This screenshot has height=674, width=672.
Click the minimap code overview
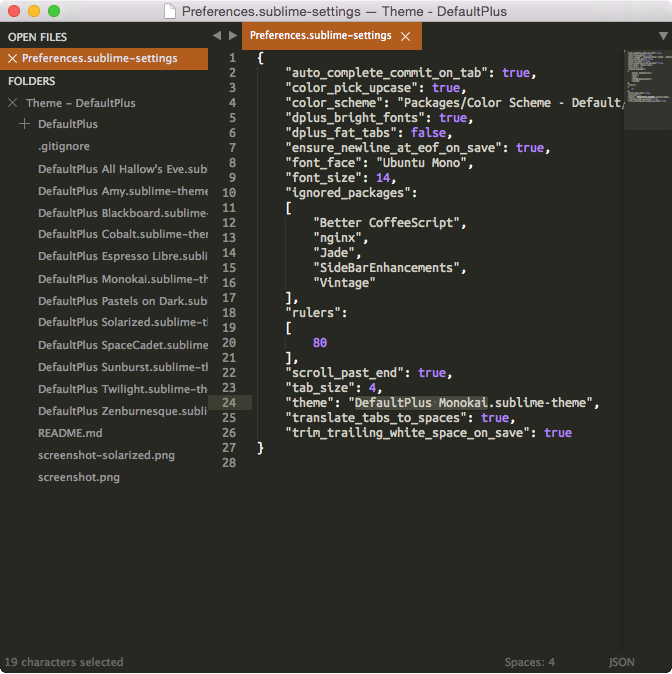click(x=647, y=90)
